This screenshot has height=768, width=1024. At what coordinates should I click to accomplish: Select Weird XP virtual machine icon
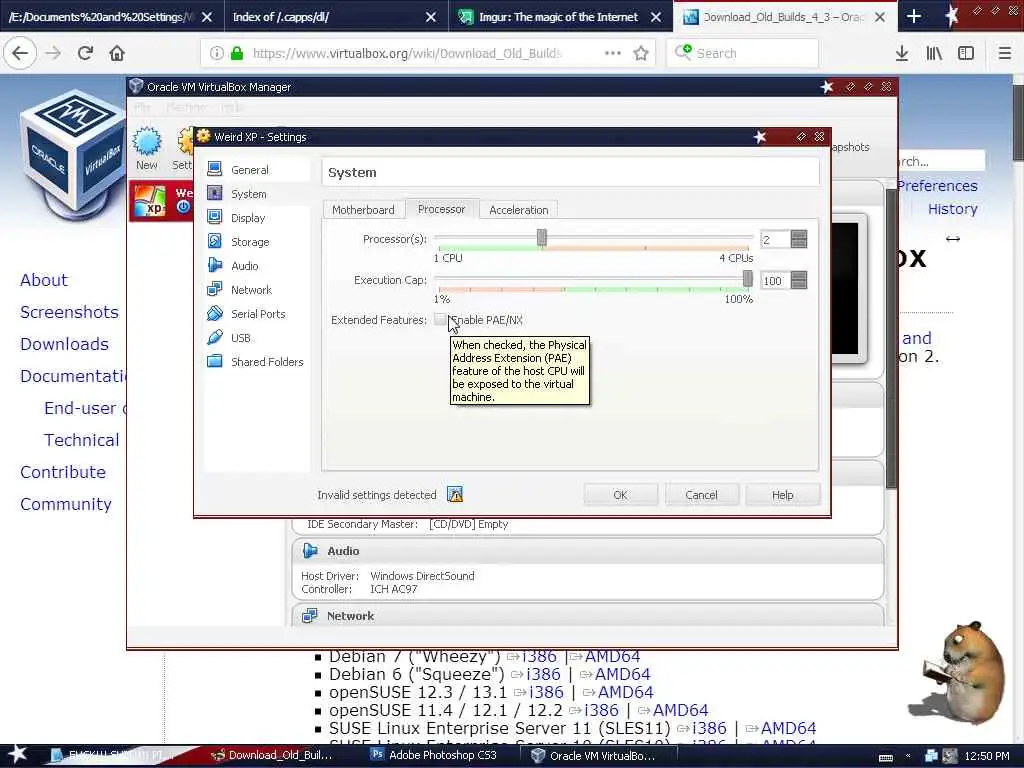click(150, 201)
